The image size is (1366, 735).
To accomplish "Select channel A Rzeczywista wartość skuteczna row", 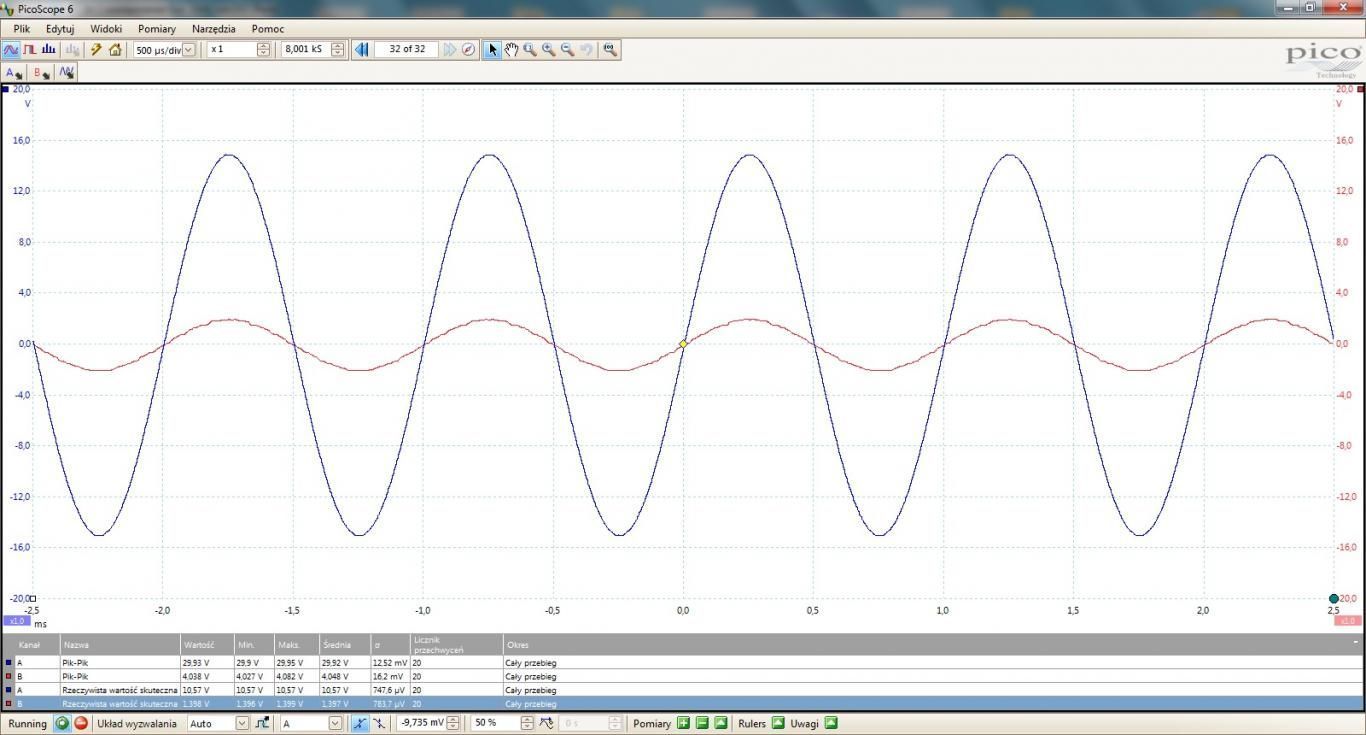I will (682, 690).
